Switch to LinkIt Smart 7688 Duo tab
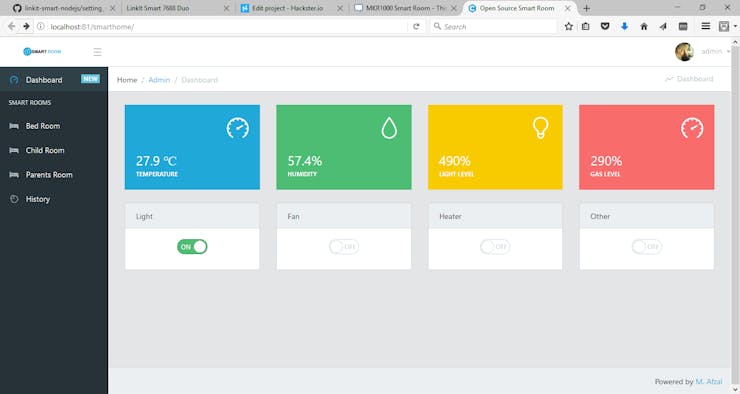The image size is (740, 394). coord(178,8)
